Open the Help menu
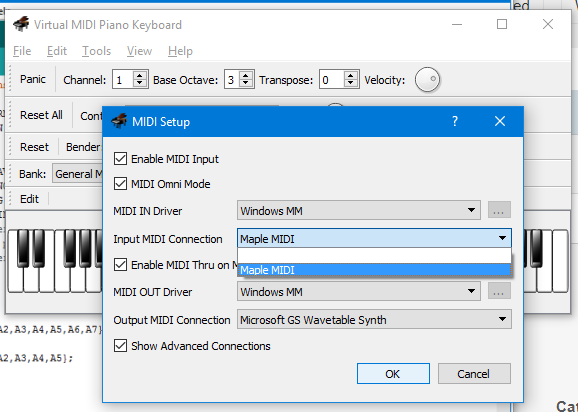 click(180, 51)
